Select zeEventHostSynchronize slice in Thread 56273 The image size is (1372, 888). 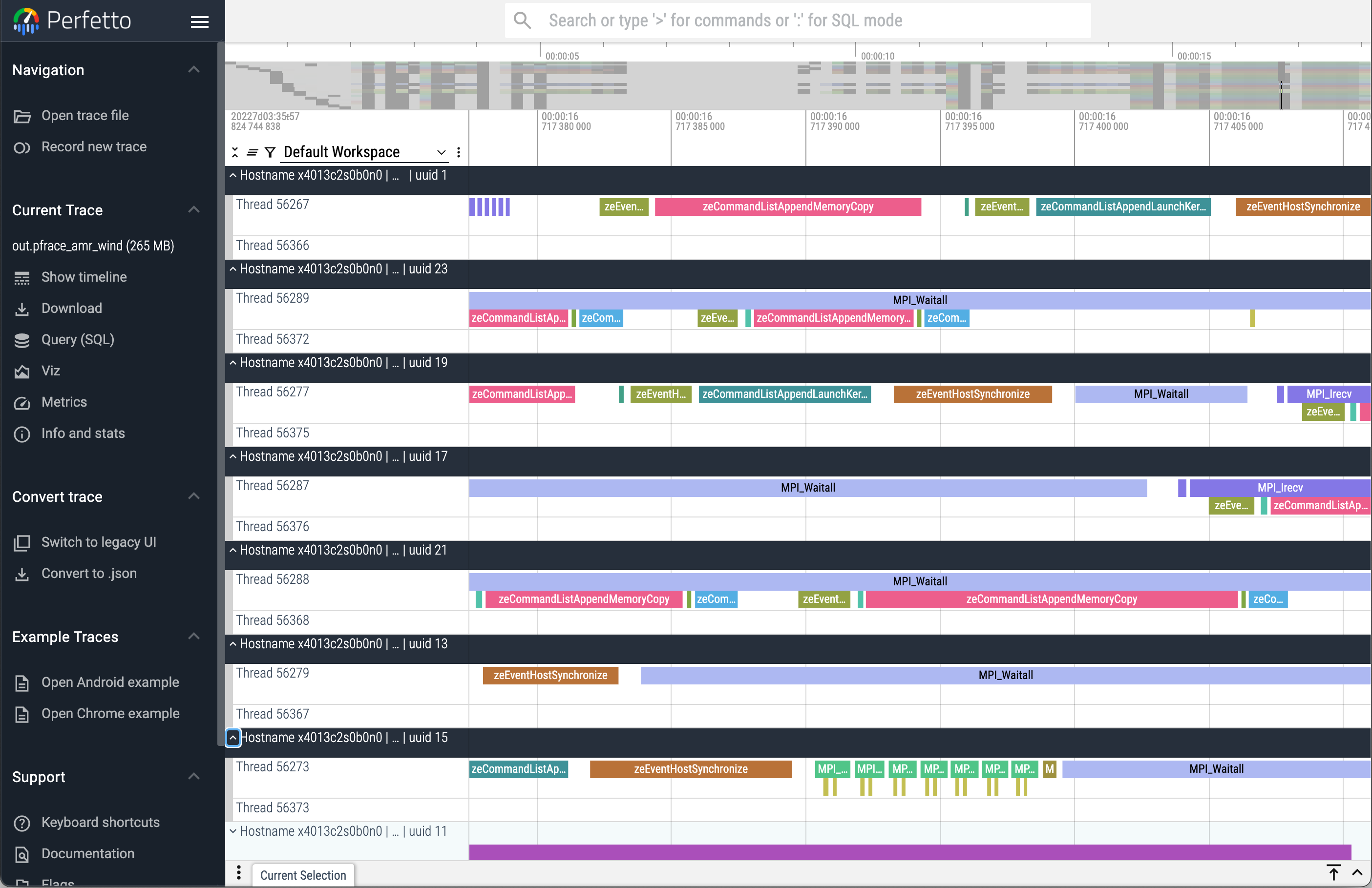pyautogui.click(x=691, y=769)
